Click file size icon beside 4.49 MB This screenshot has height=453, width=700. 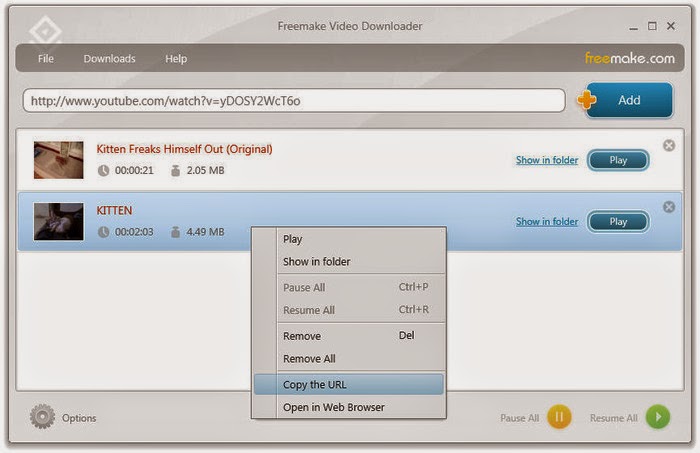pyautogui.click(x=175, y=232)
